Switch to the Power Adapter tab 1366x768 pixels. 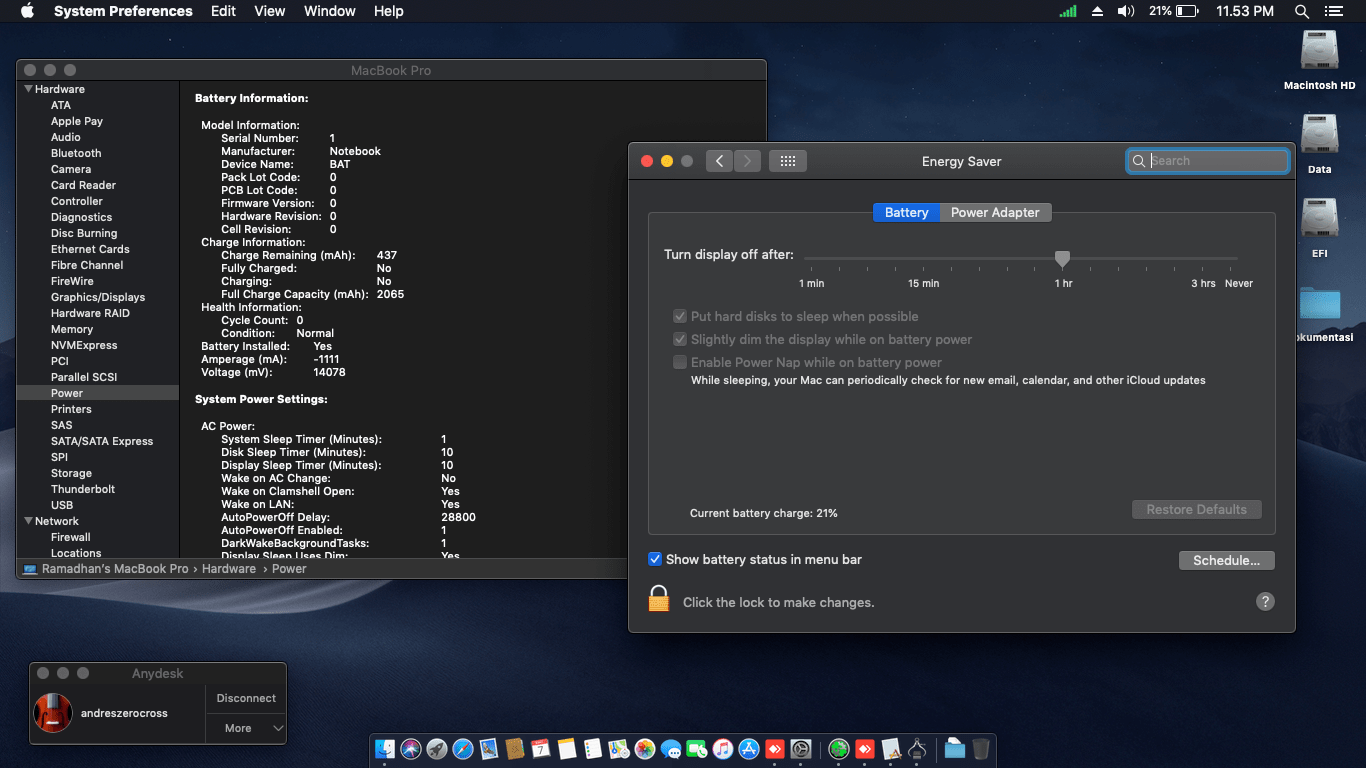tap(995, 212)
